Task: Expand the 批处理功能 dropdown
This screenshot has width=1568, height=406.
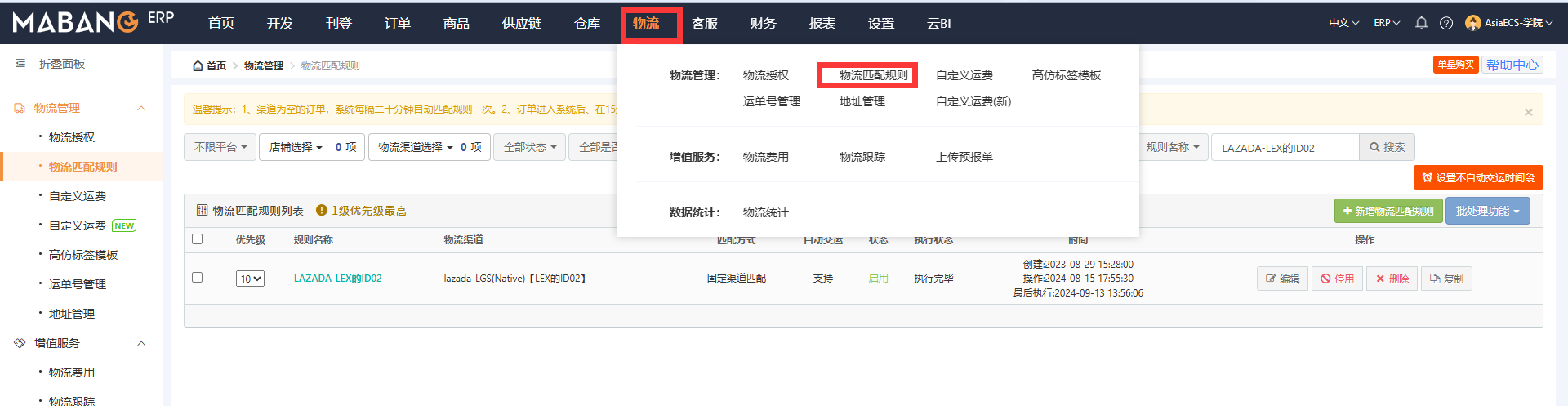Action: click(x=1487, y=211)
